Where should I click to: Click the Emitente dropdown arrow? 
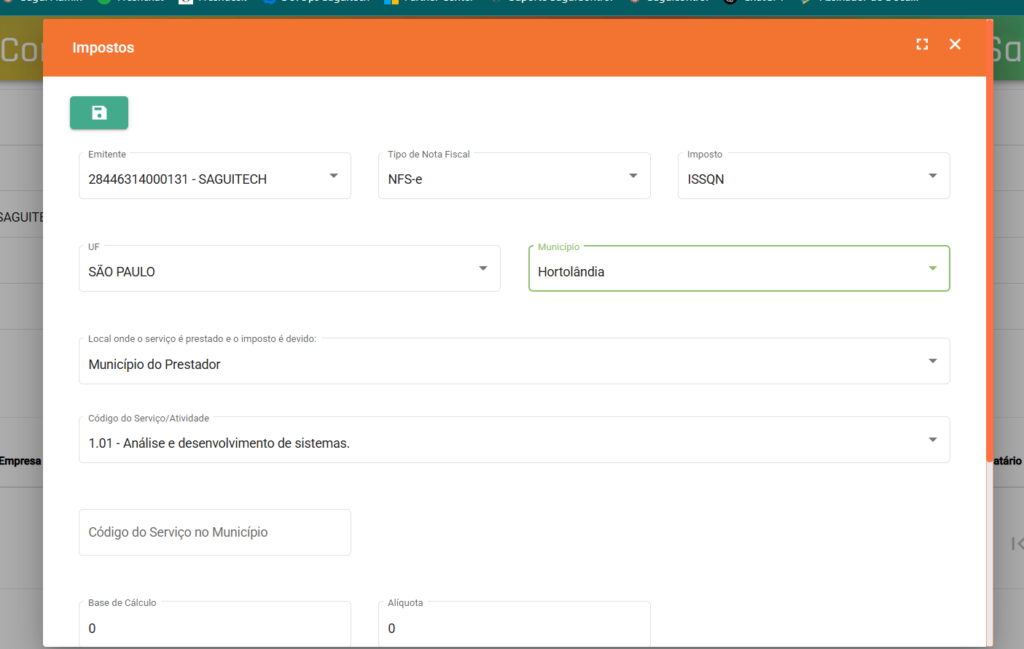click(x=333, y=177)
